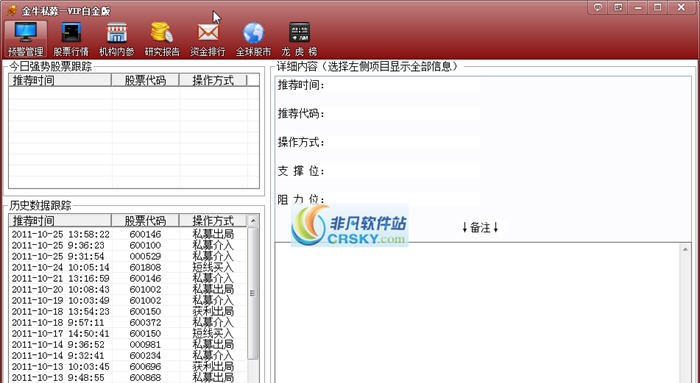Select row 2011-10-17 14:50:41
700x383 pixels.
[128, 333]
